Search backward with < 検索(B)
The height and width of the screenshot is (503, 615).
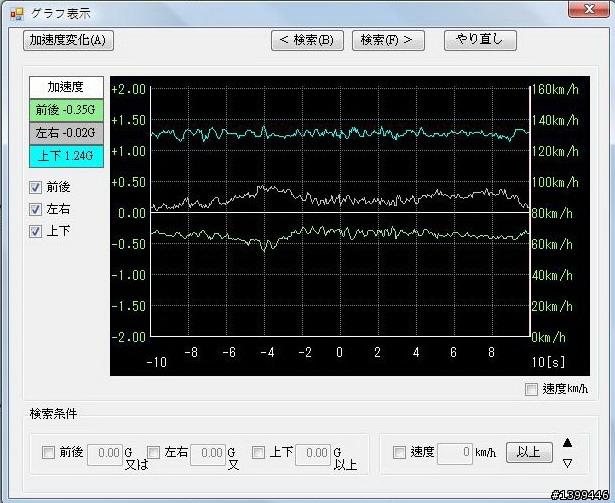pos(307,40)
